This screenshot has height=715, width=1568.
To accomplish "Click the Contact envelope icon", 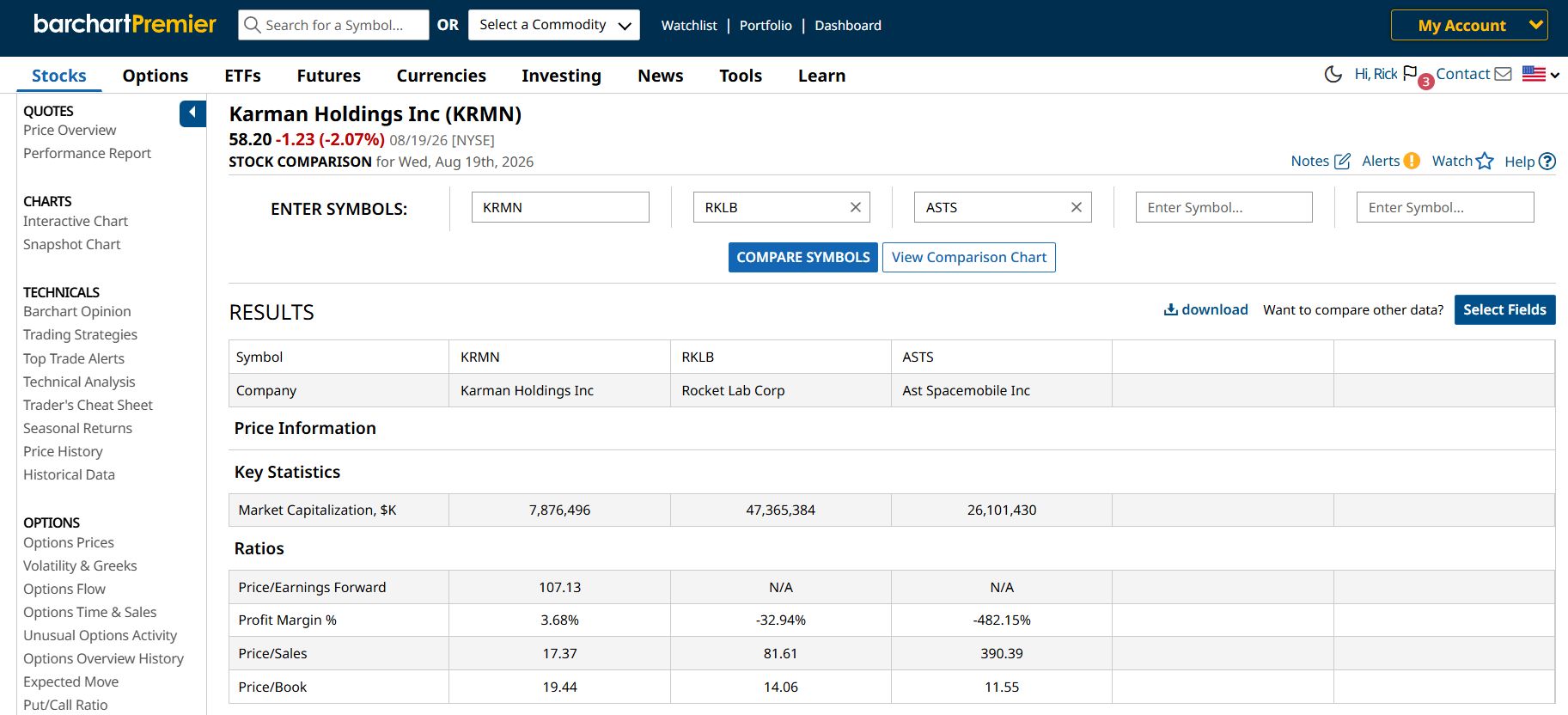I will [1503, 74].
